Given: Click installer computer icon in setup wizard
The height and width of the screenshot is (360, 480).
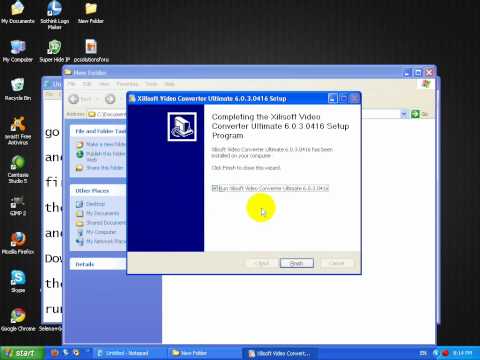Looking at the screenshot, I should 182,127.
